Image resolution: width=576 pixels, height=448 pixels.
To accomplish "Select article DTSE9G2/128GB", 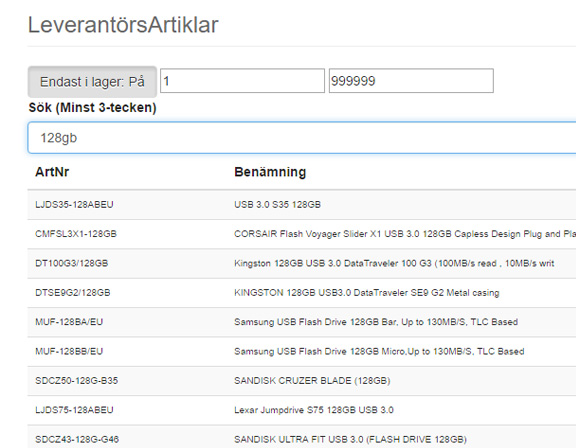I will [73, 293].
